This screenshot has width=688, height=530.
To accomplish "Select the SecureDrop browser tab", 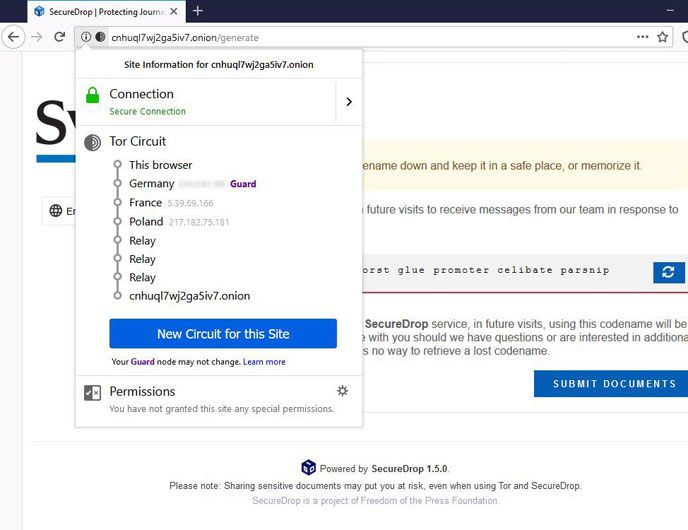I will 100,11.
